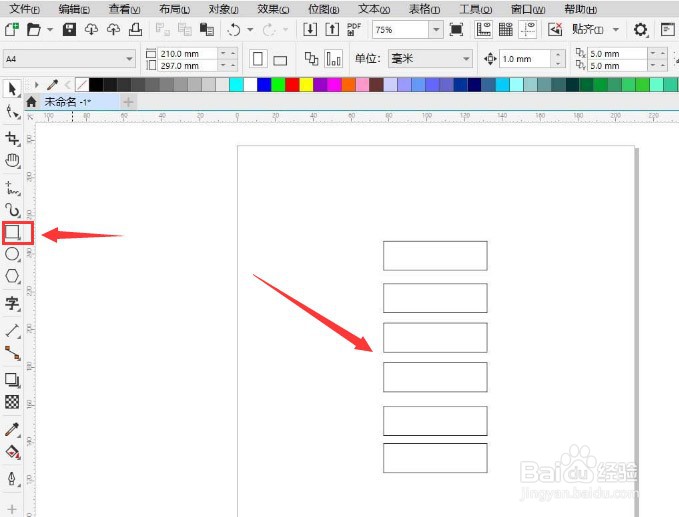Open the 查看 menu
The image size is (679, 517).
pyautogui.click(x=125, y=9)
